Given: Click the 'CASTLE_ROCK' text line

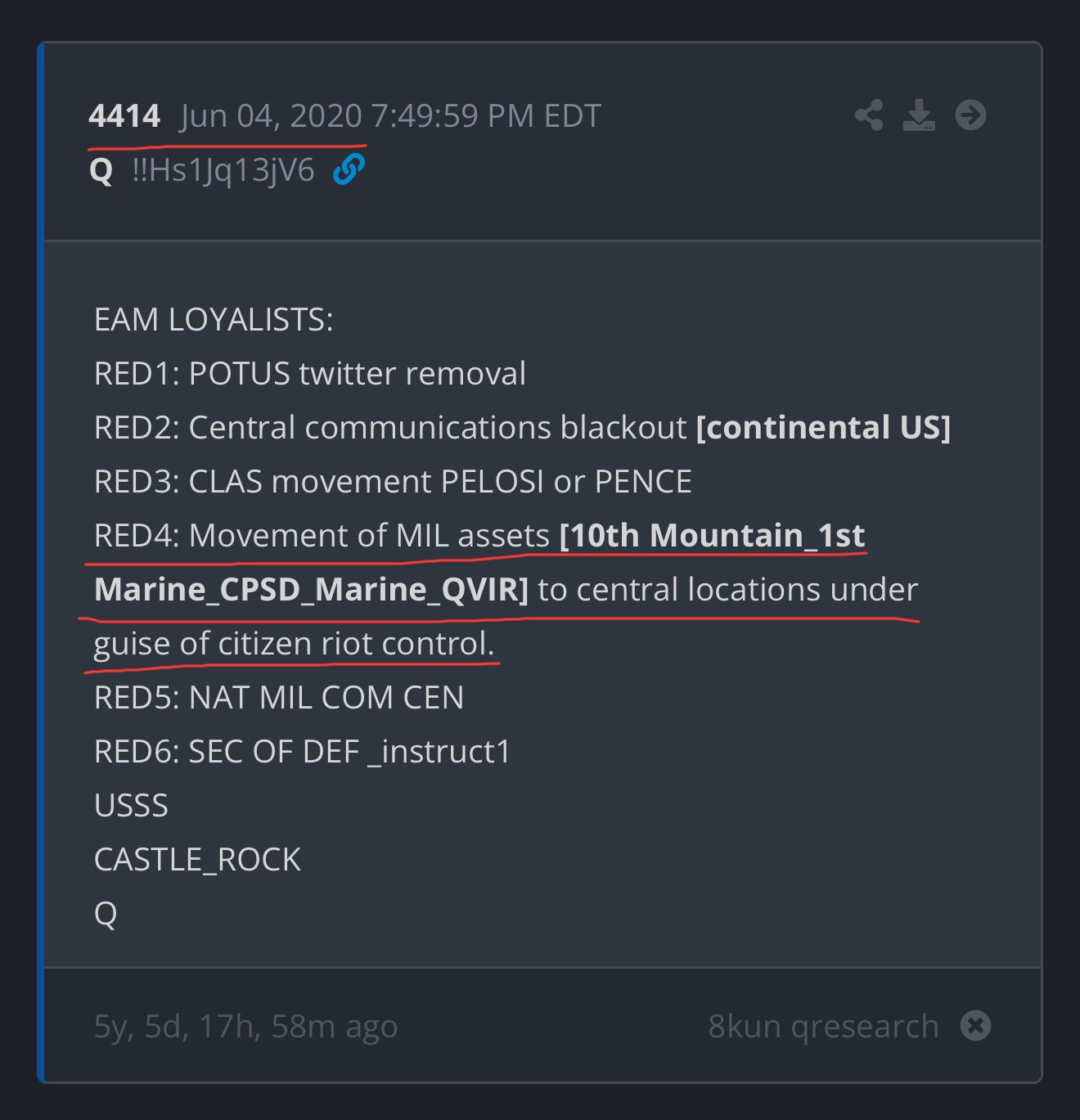Looking at the screenshot, I should coord(197,860).
